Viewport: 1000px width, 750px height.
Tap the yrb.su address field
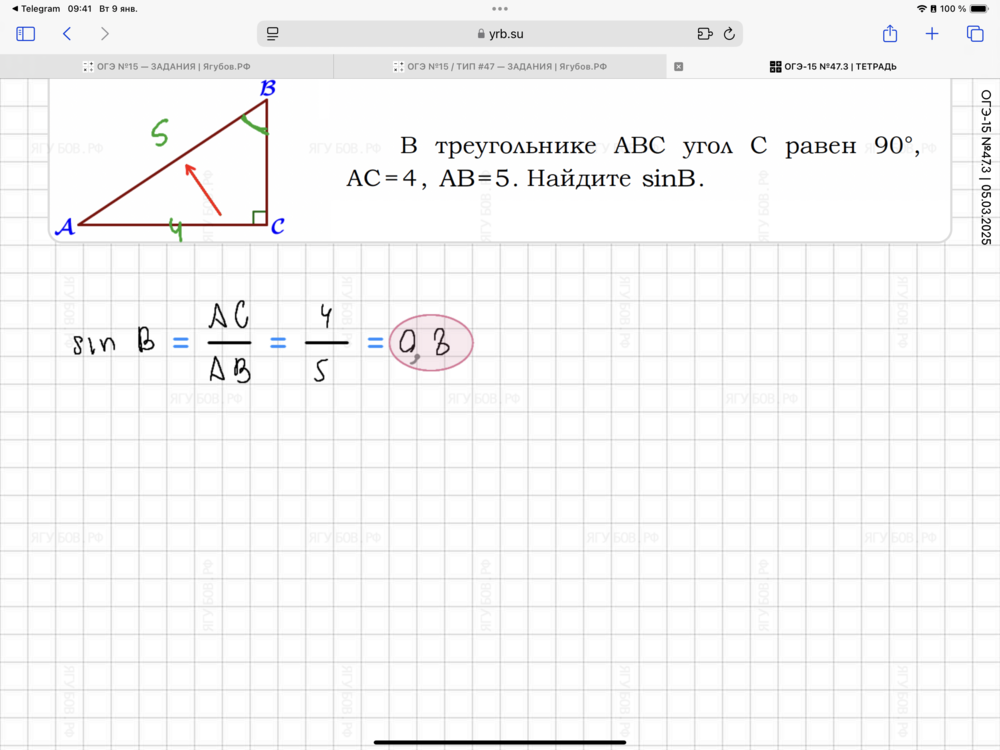coord(500,34)
